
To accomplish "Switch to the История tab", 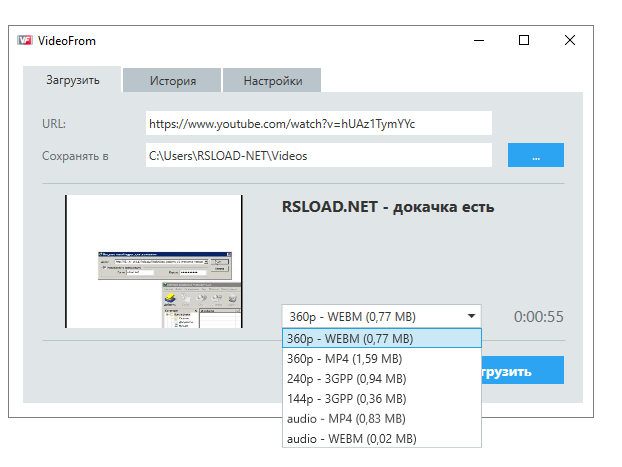I will point(172,81).
